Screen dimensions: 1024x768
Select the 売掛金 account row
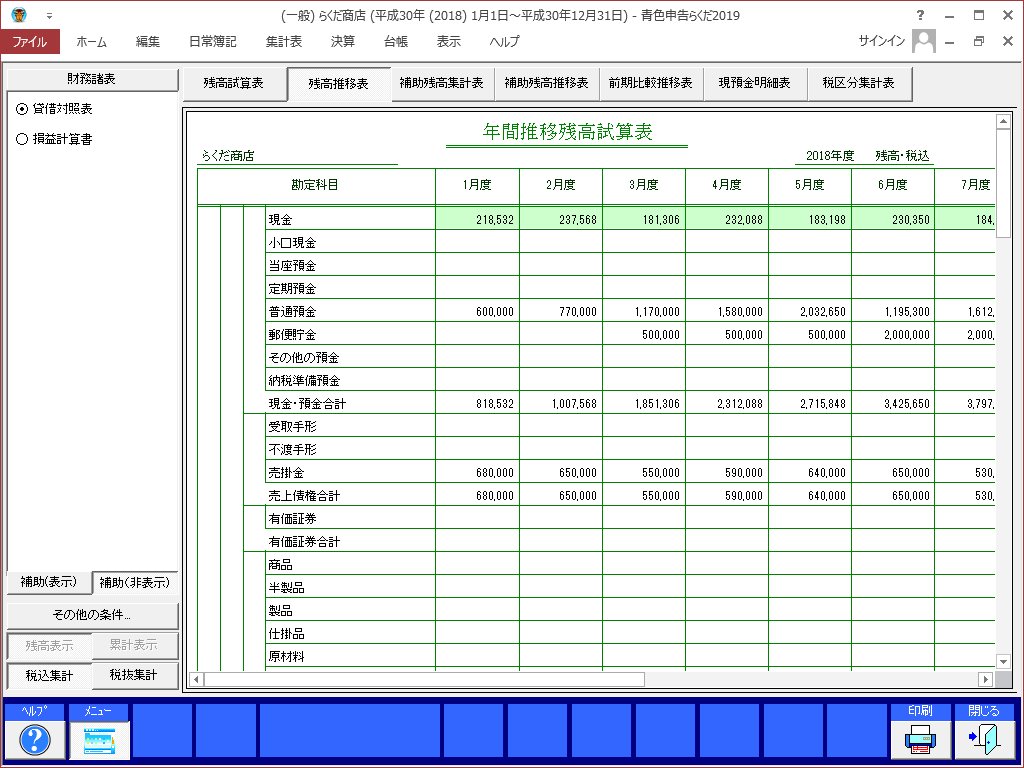tap(351, 472)
